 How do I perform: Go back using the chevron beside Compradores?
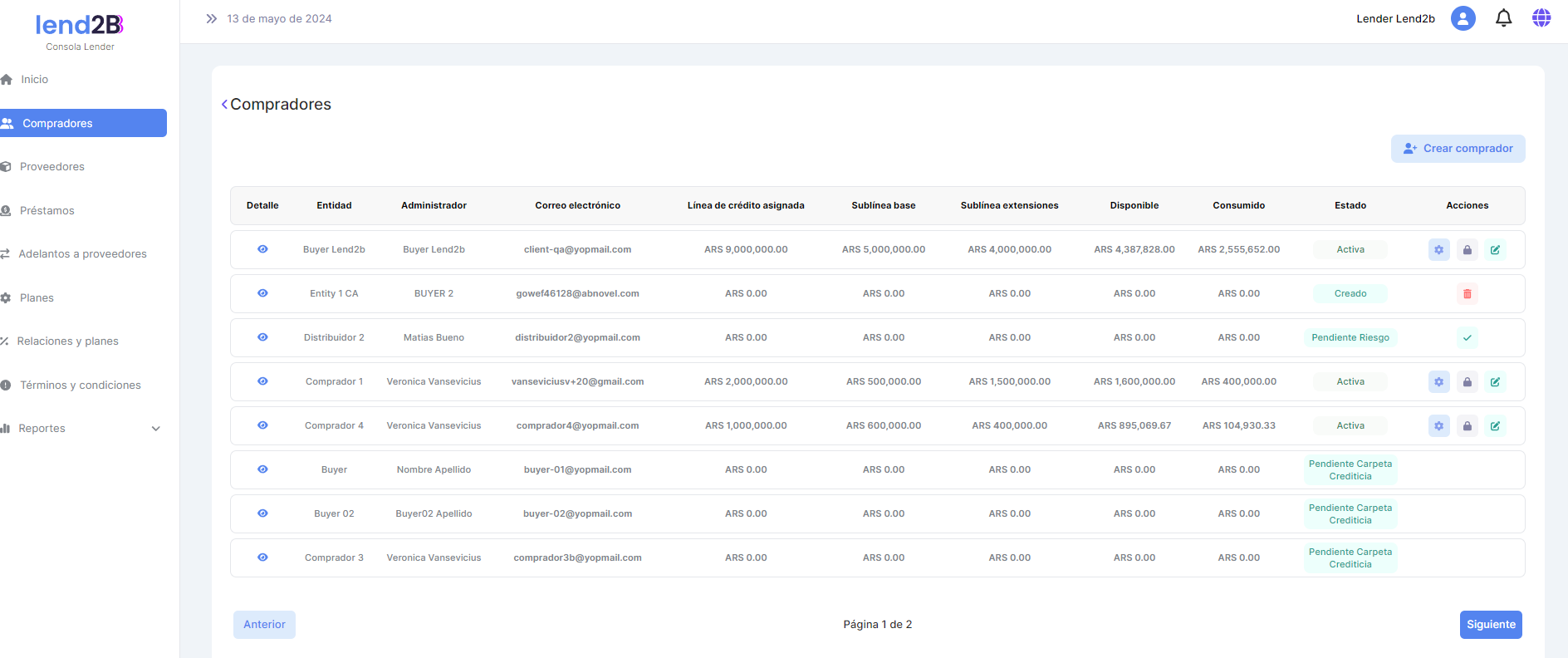pos(224,105)
